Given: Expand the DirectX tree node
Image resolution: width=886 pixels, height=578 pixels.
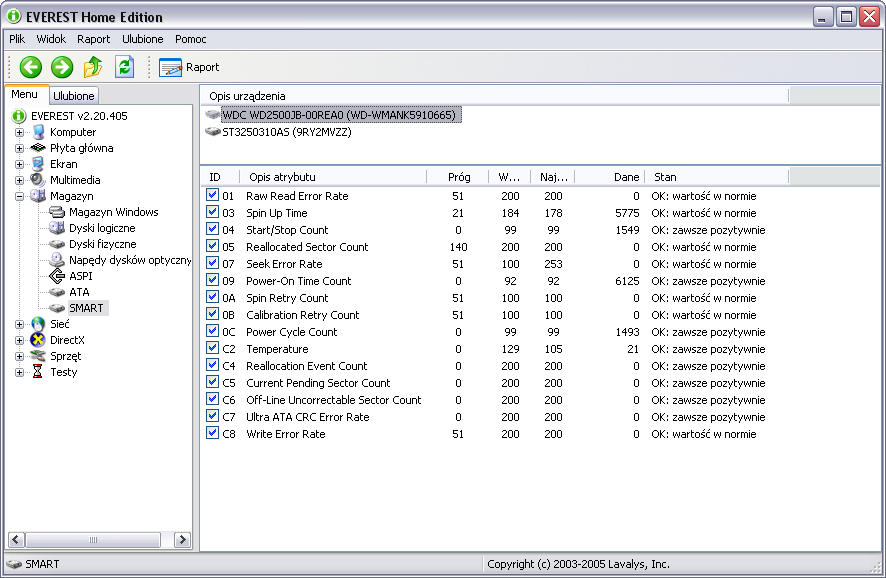Looking at the screenshot, I should [x=19, y=340].
